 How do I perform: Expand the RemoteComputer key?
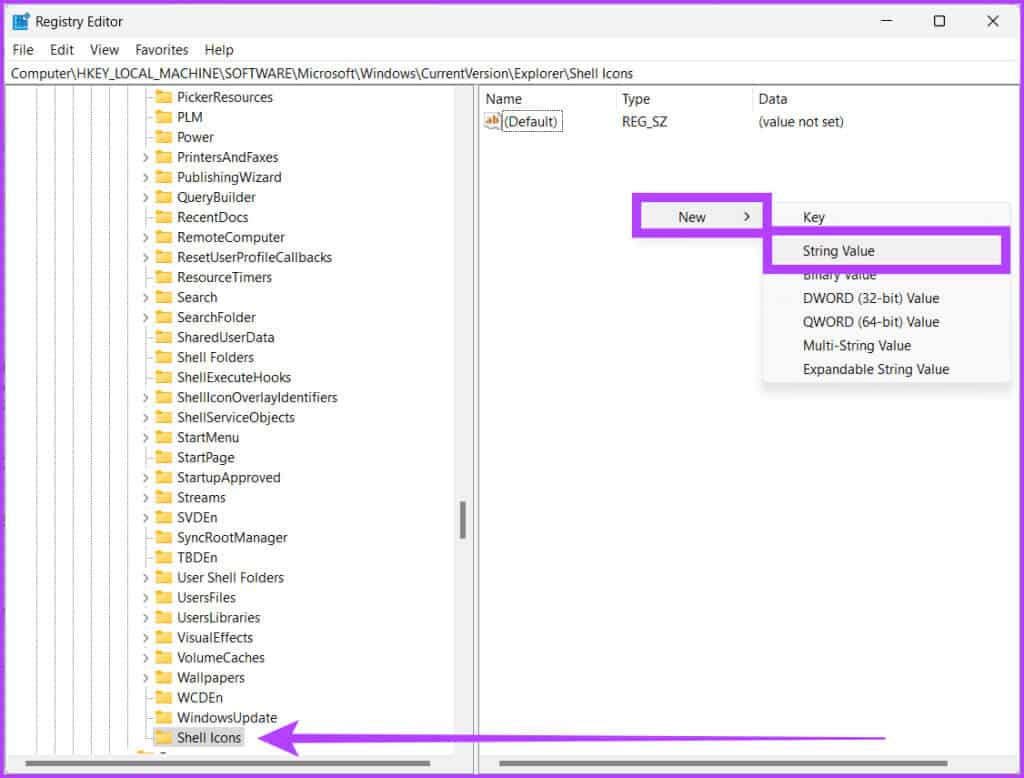tap(146, 238)
